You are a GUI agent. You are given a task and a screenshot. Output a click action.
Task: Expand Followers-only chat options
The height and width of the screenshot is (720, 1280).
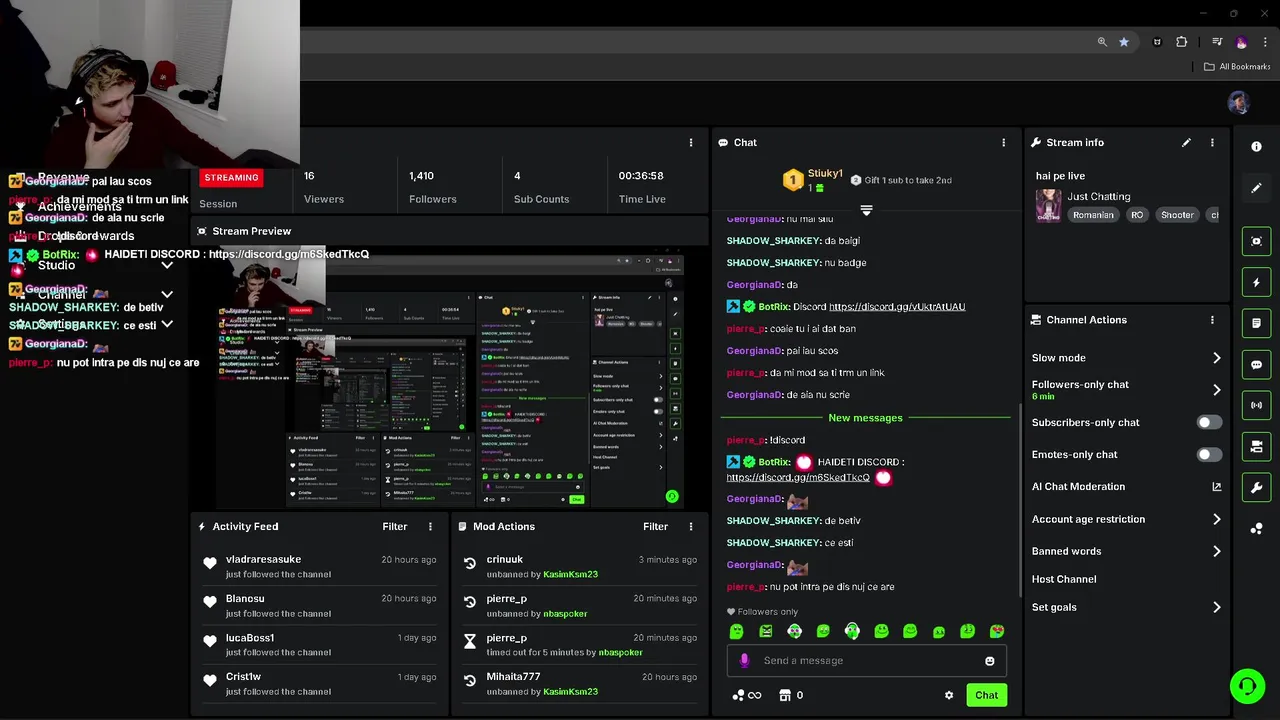coord(1216,390)
